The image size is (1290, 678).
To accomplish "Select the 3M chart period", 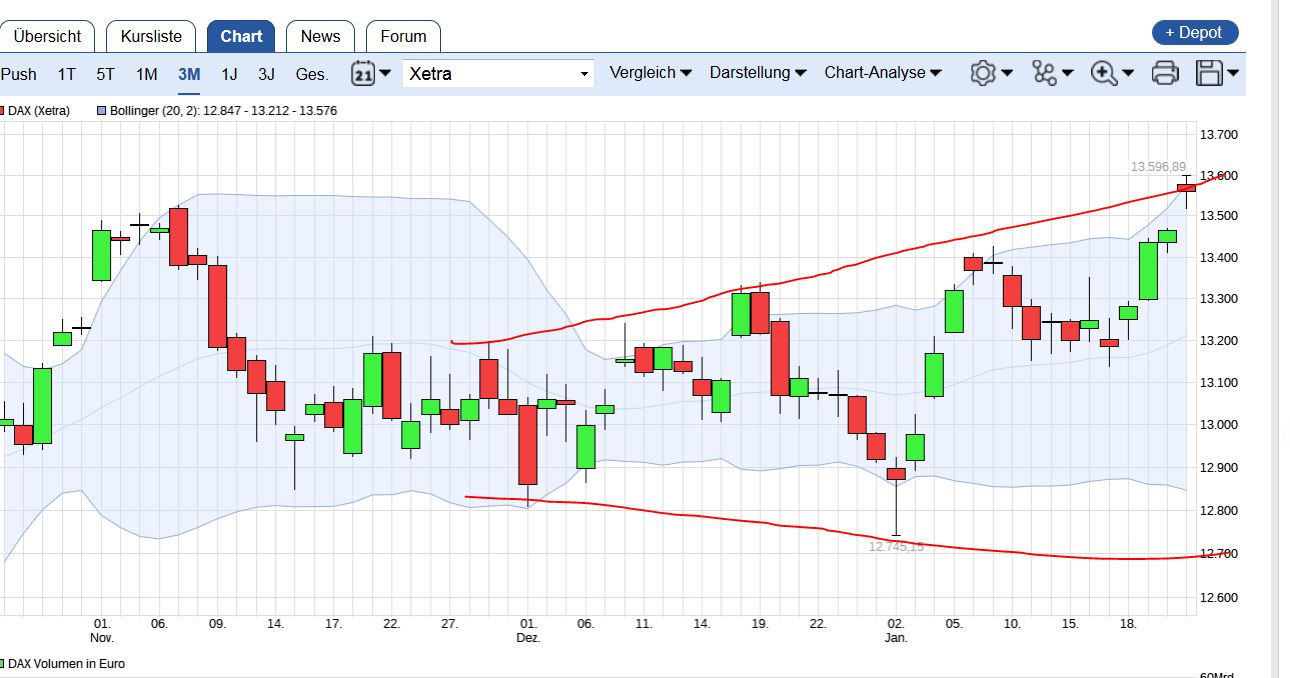I will [188, 73].
